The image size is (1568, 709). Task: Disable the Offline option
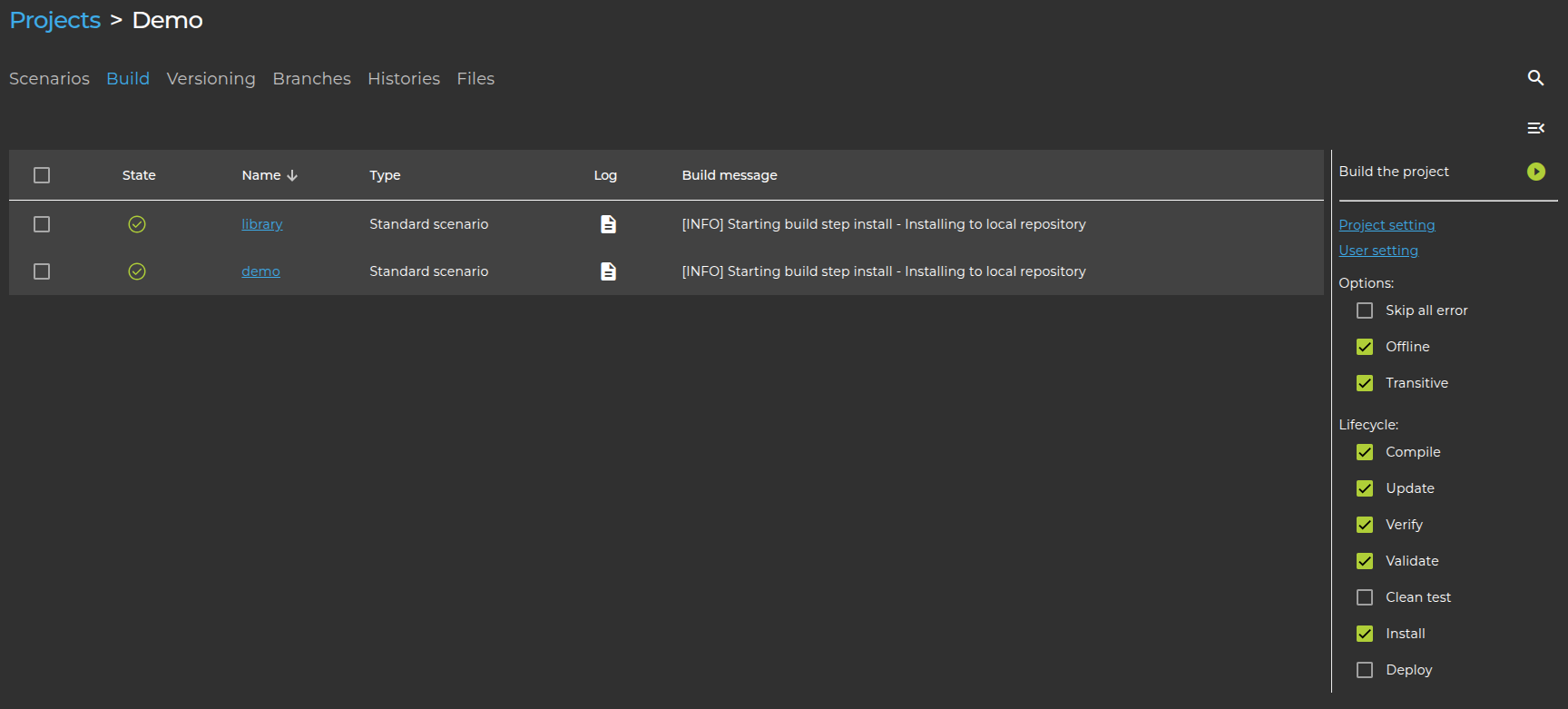[x=1365, y=347]
